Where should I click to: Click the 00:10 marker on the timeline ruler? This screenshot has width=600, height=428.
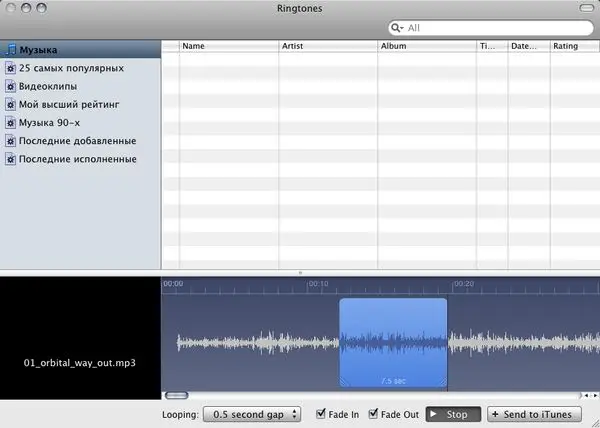pos(318,284)
